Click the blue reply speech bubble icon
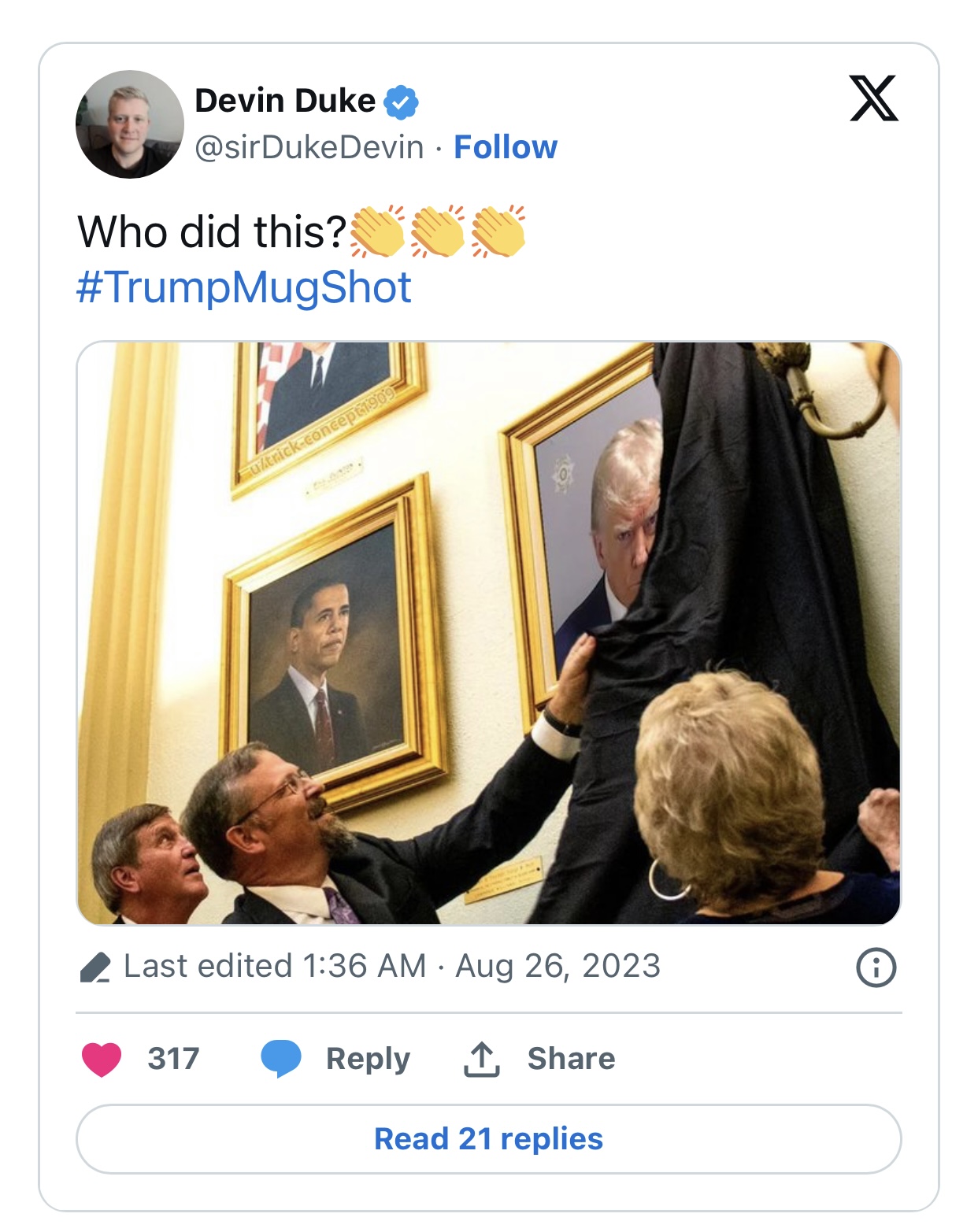This screenshot has height=1232, width=978. (x=281, y=1058)
